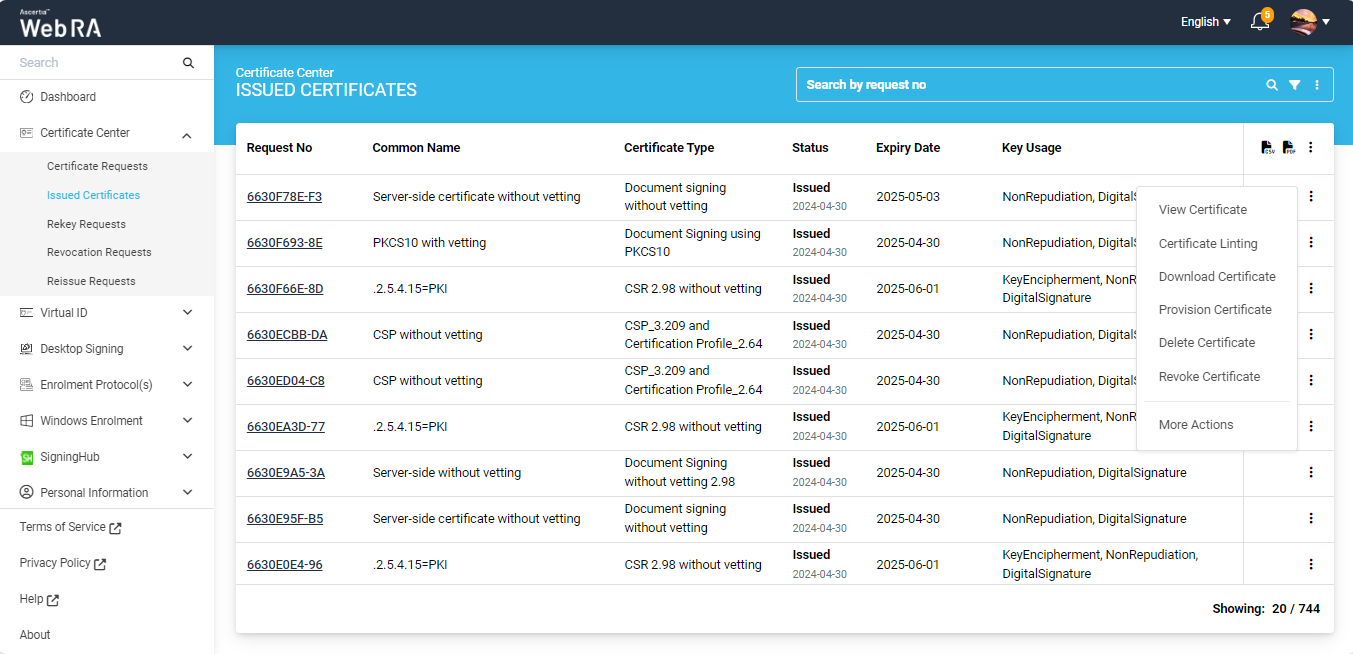
Task: Collapse the Certificate Center section
Action: (x=187, y=134)
